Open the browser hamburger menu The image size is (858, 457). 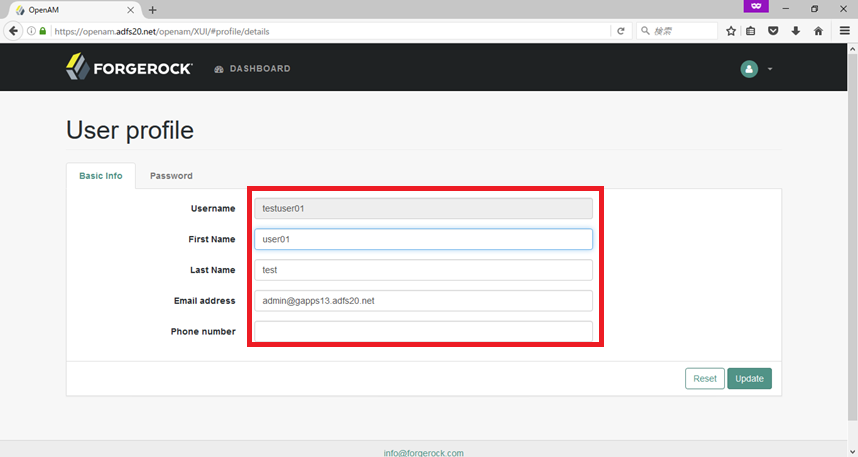pos(845,31)
